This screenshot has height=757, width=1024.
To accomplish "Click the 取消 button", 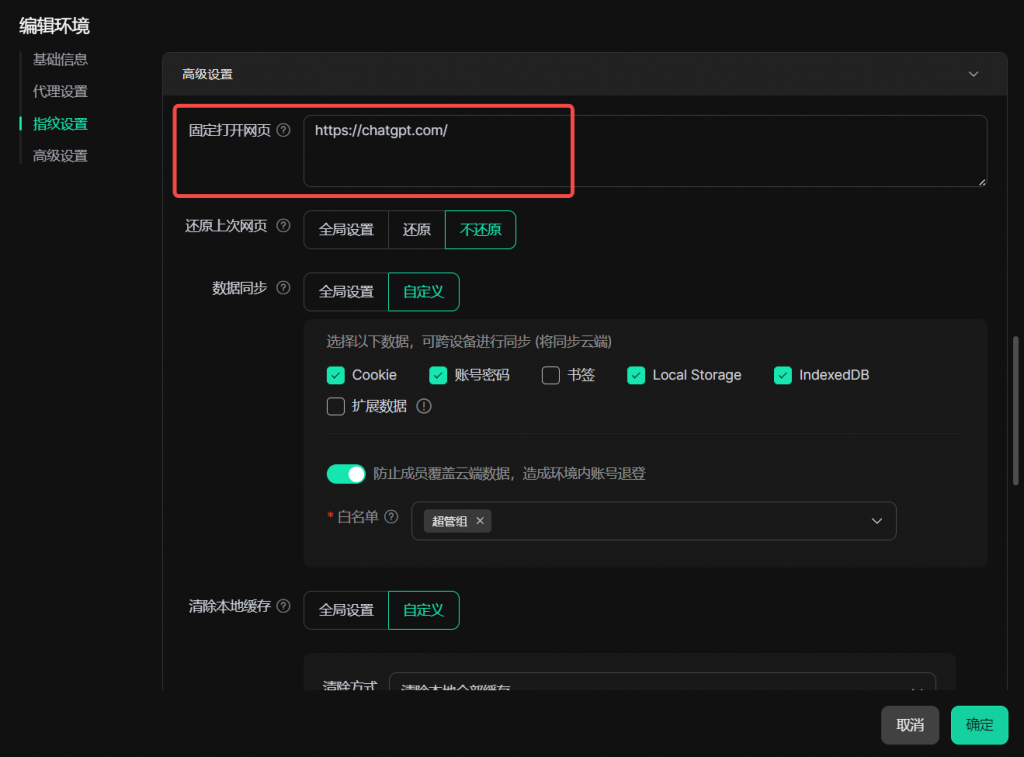I will [x=910, y=725].
